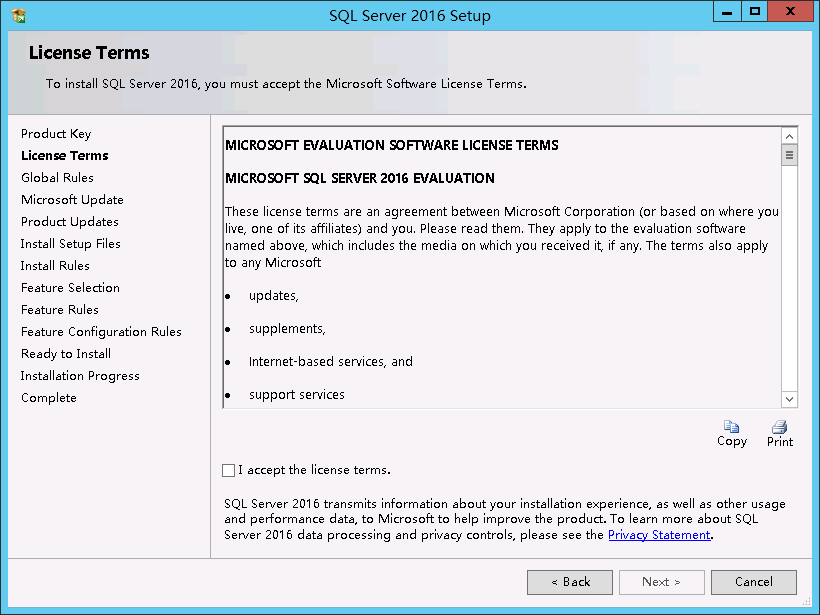
Task: Select the Install Setup Files step
Action: point(71,244)
